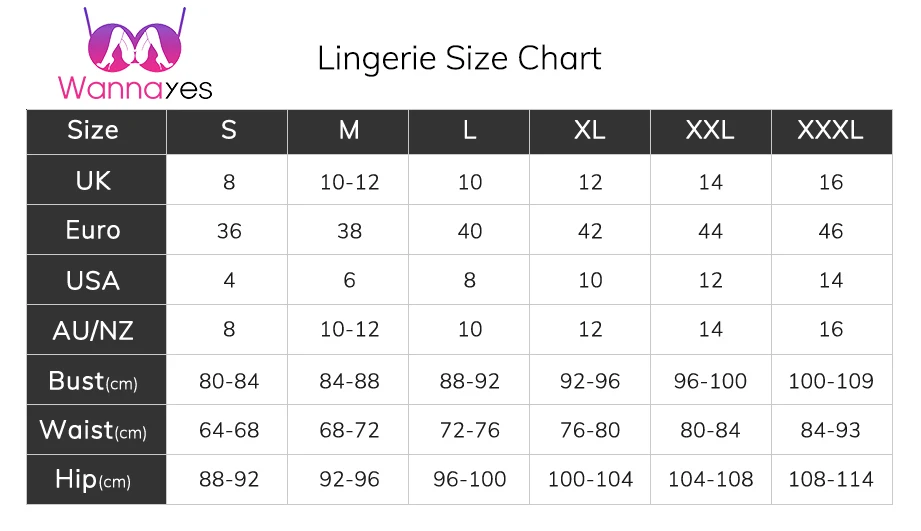Select the M size column header
Image resolution: width=921 pixels, height=531 pixels.
tap(349, 131)
